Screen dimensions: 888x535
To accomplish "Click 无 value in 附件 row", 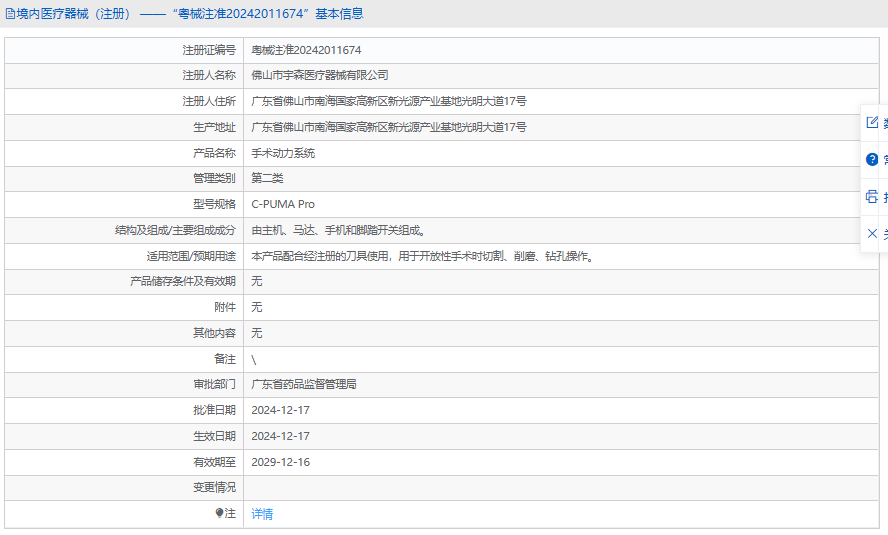I will click(x=257, y=307).
